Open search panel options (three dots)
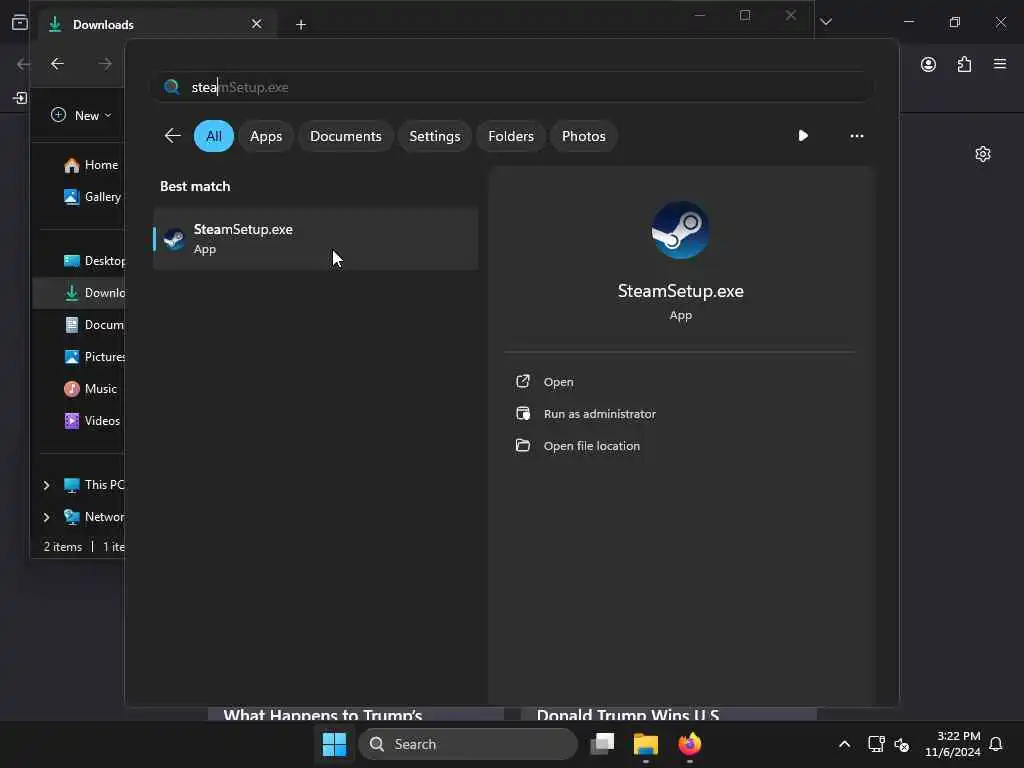Image resolution: width=1024 pixels, height=768 pixels. pos(857,136)
